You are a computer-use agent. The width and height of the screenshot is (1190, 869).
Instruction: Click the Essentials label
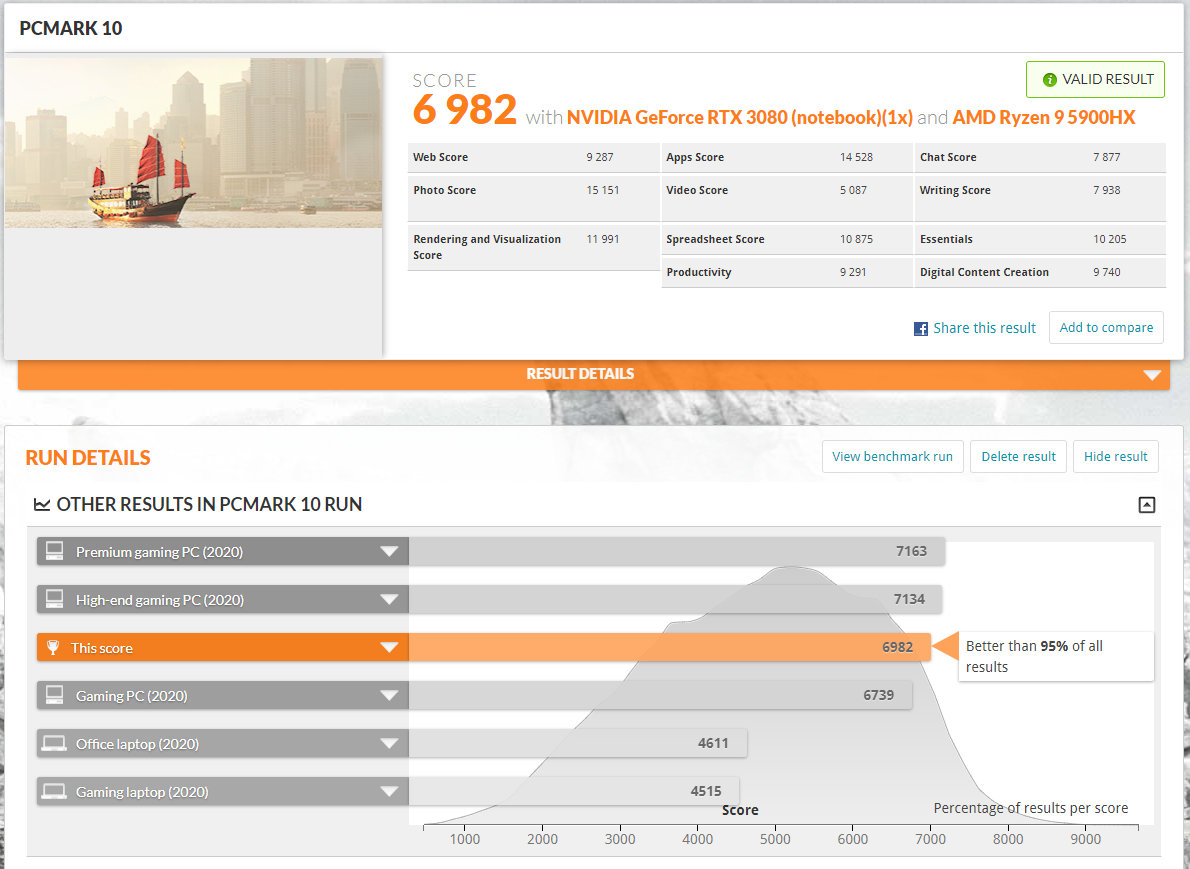[946, 239]
